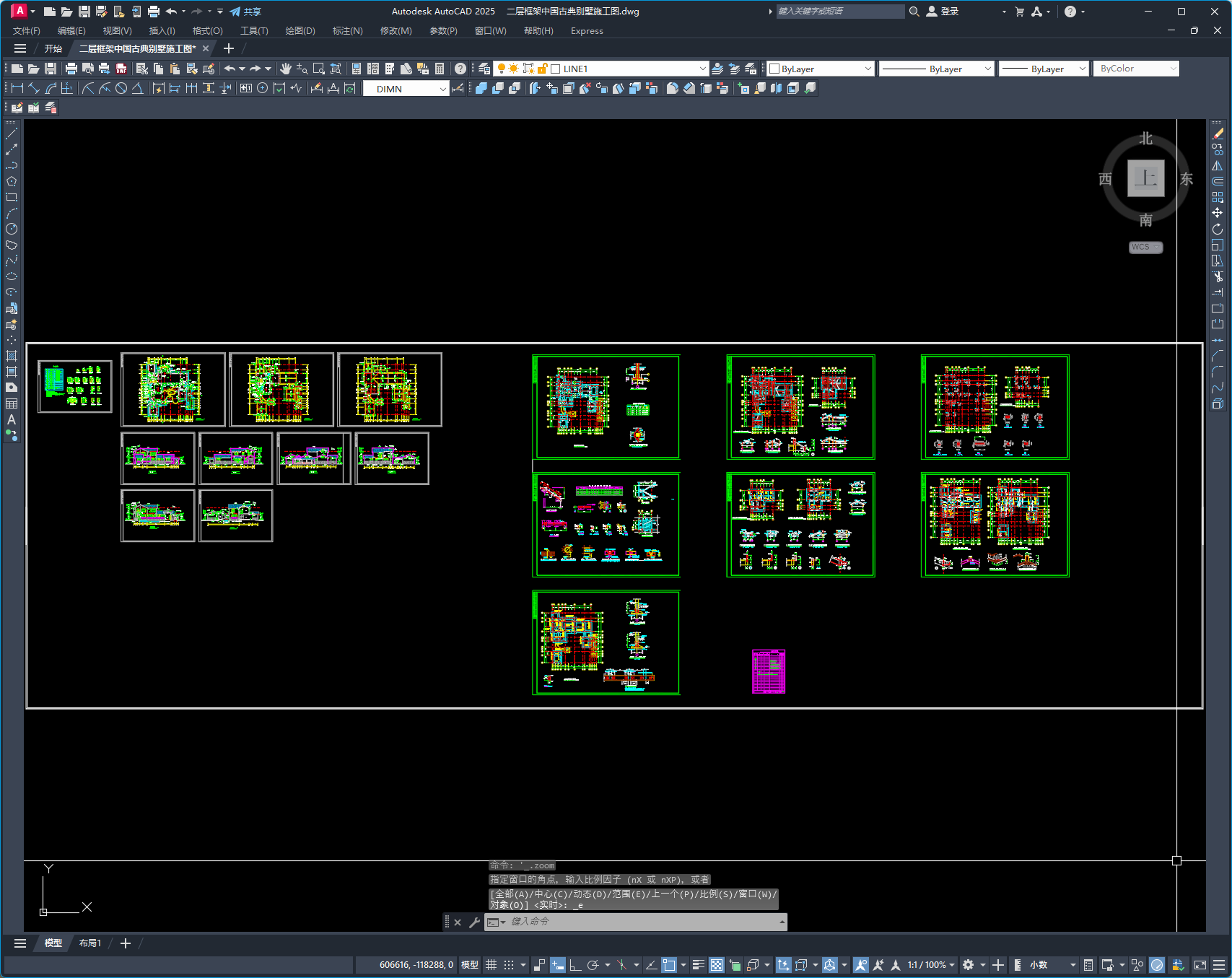Close the 二层框架中国古典别墅施工图 drawing tab
The height and width of the screenshot is (978, 1232).
click(x=206, y=48)
